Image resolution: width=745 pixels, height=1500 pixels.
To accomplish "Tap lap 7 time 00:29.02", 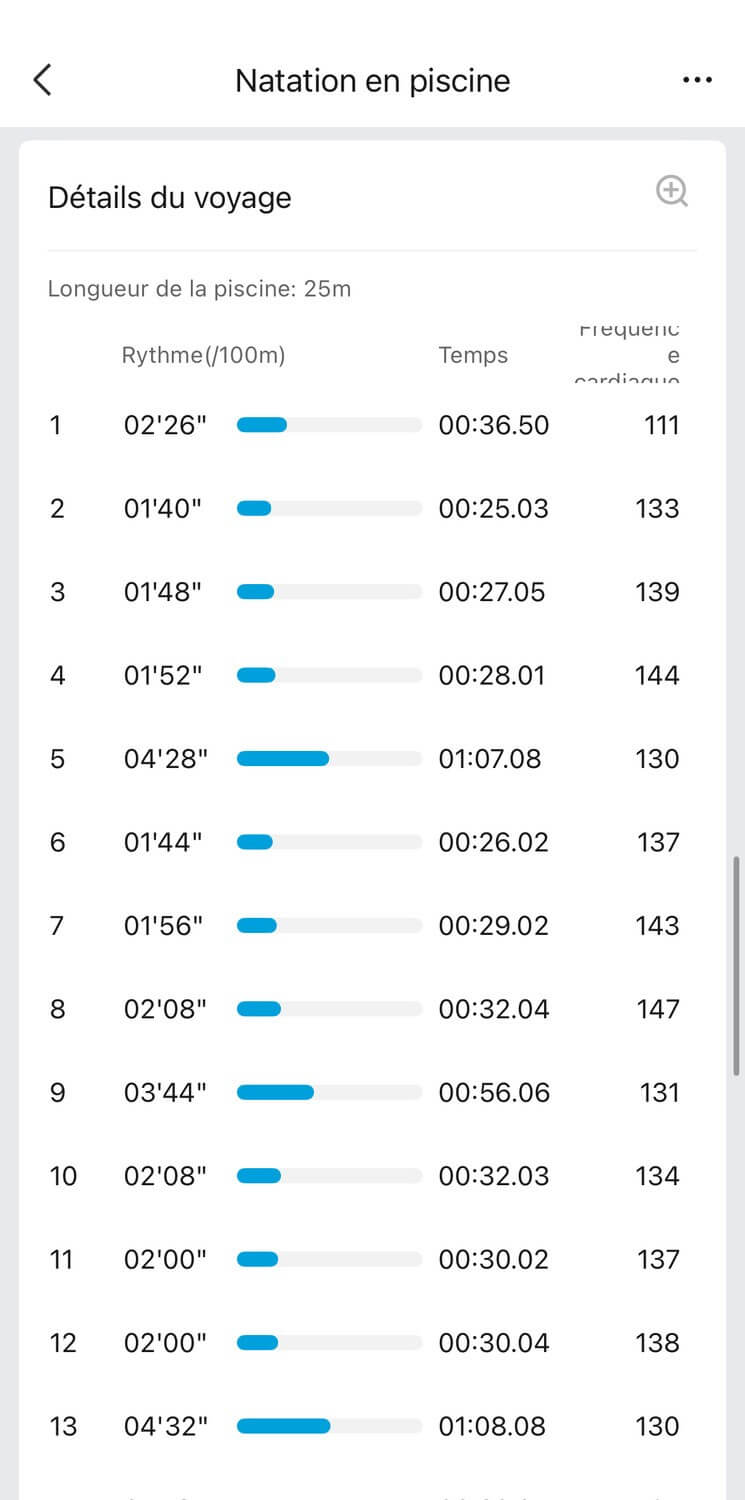I will (x=494, y=925).
